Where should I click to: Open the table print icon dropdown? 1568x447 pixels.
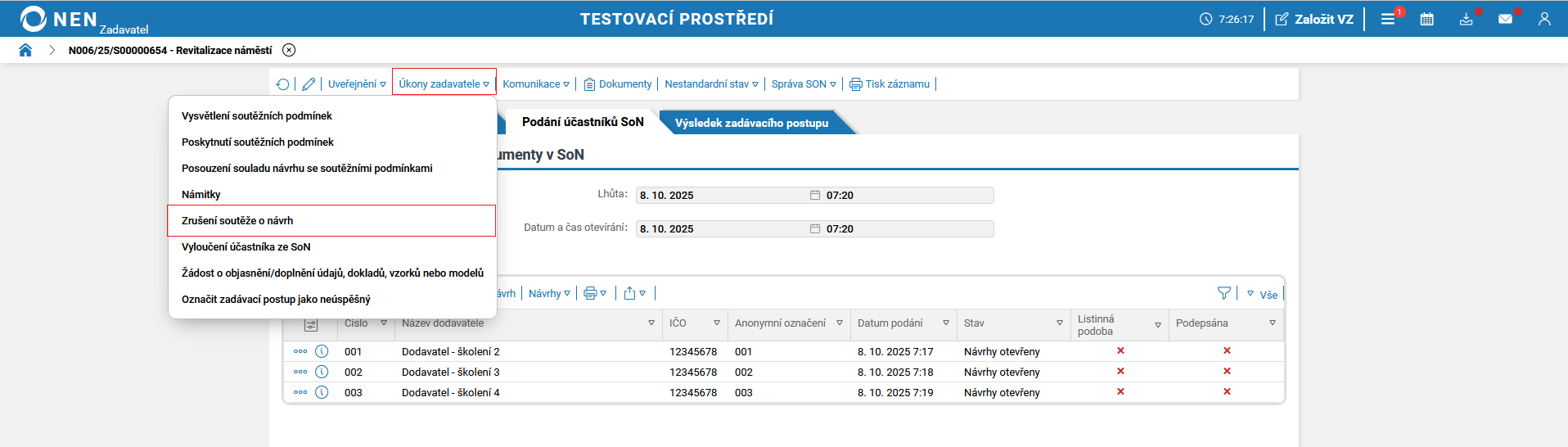click(595, 293)
